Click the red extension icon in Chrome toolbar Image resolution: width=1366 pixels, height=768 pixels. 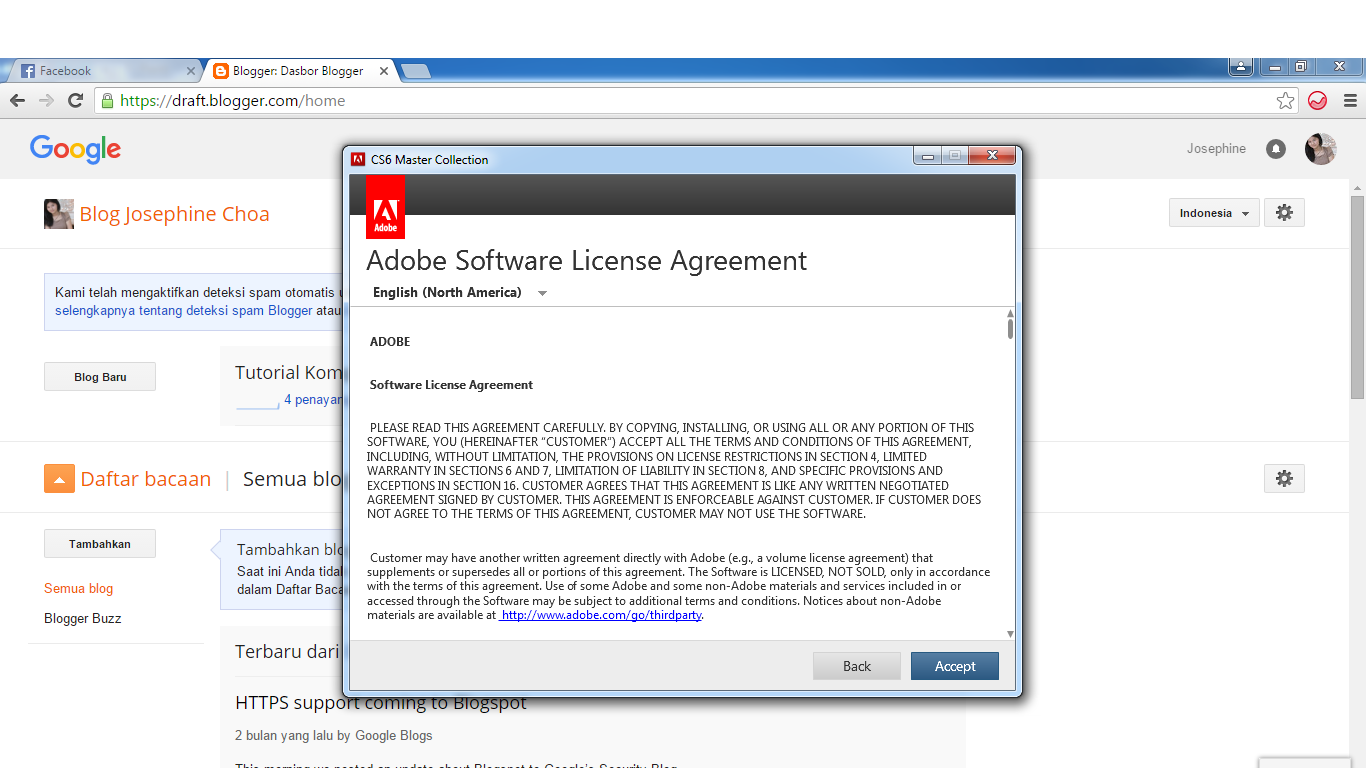pos(1318,100)
